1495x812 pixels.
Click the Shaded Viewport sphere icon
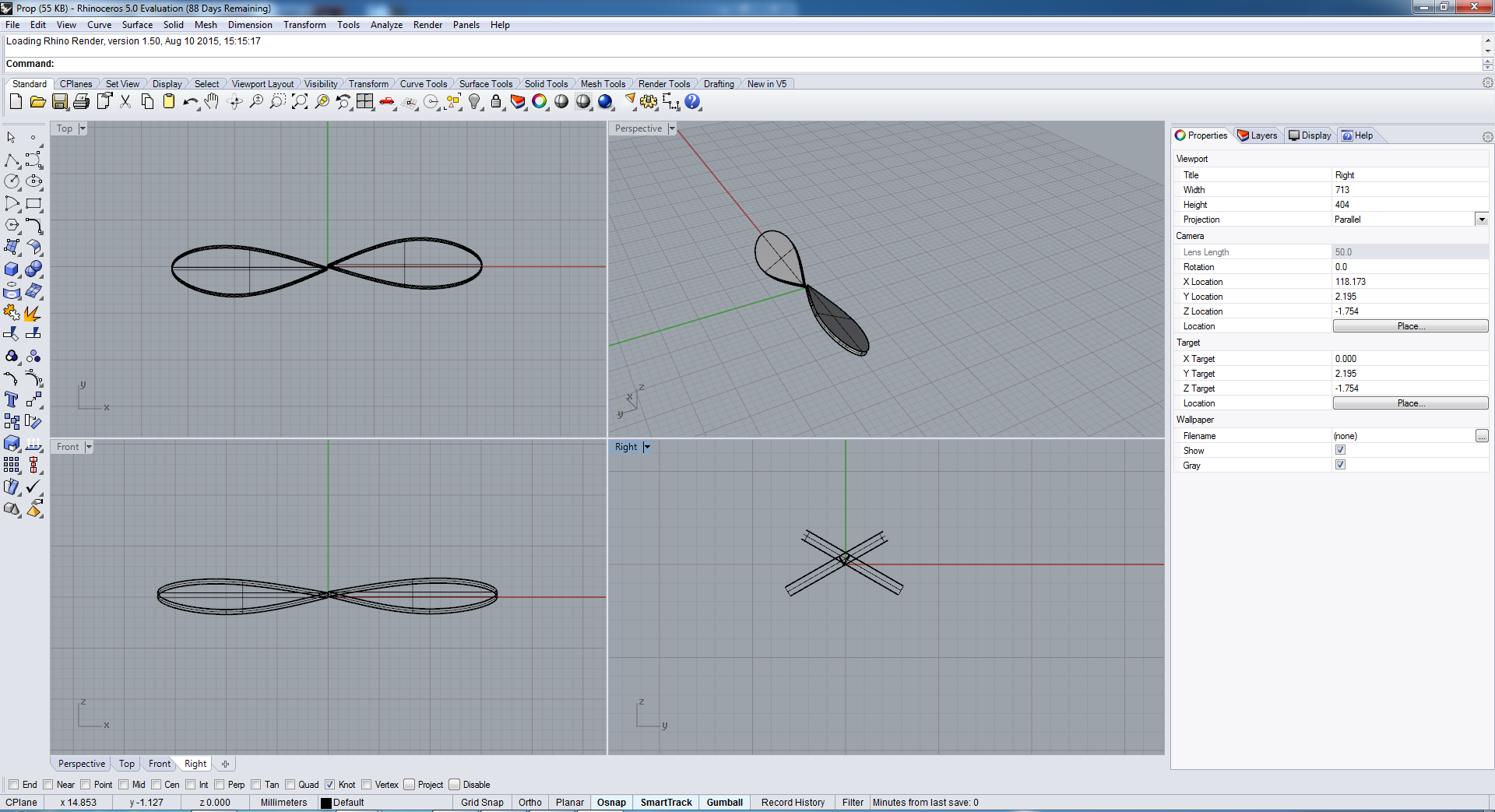[561, 102]
